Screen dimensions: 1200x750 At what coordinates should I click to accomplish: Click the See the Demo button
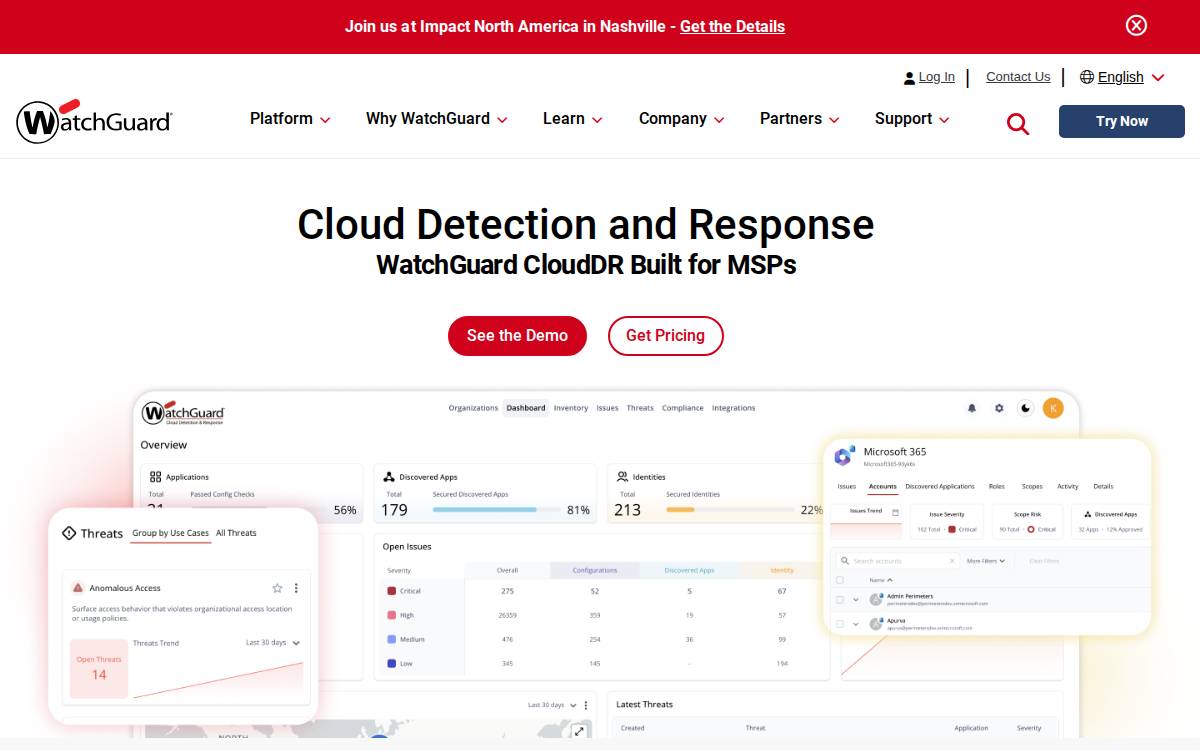(517, 336)
